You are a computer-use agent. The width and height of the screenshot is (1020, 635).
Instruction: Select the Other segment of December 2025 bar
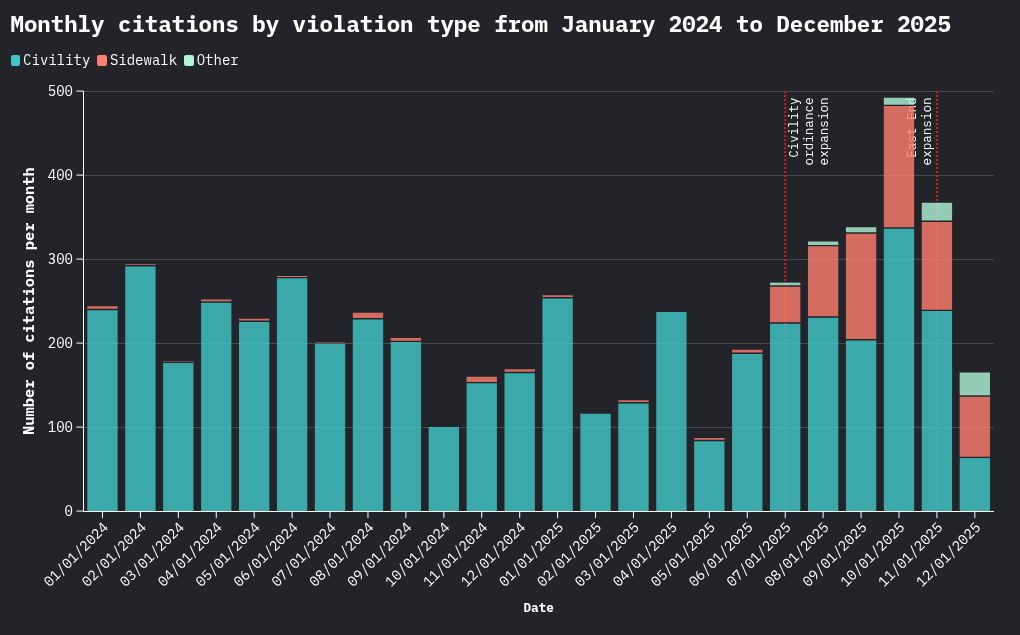click(x=975, y=384)
